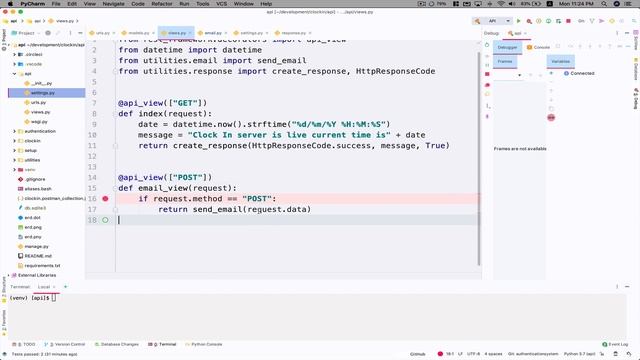The image size is (640, 360).
Task: Switch to the urls.py editor tab
Action: tap(102, 33)
